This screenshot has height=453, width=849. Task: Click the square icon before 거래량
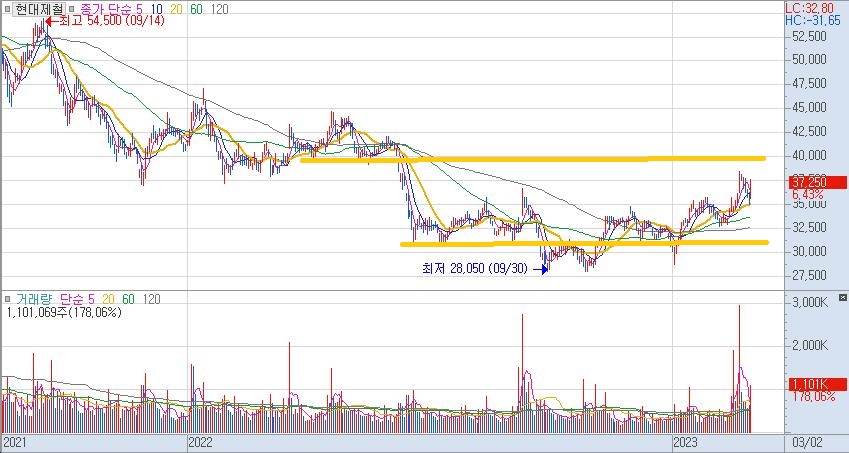coord(8,299)
